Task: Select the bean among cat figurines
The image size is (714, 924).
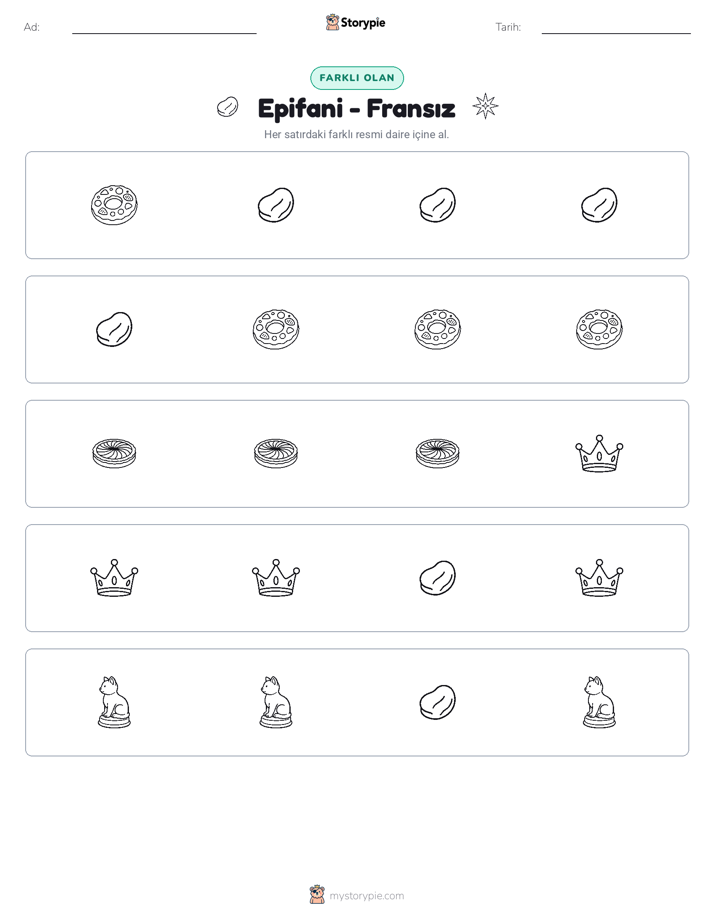Action: (x=438, y=702)
